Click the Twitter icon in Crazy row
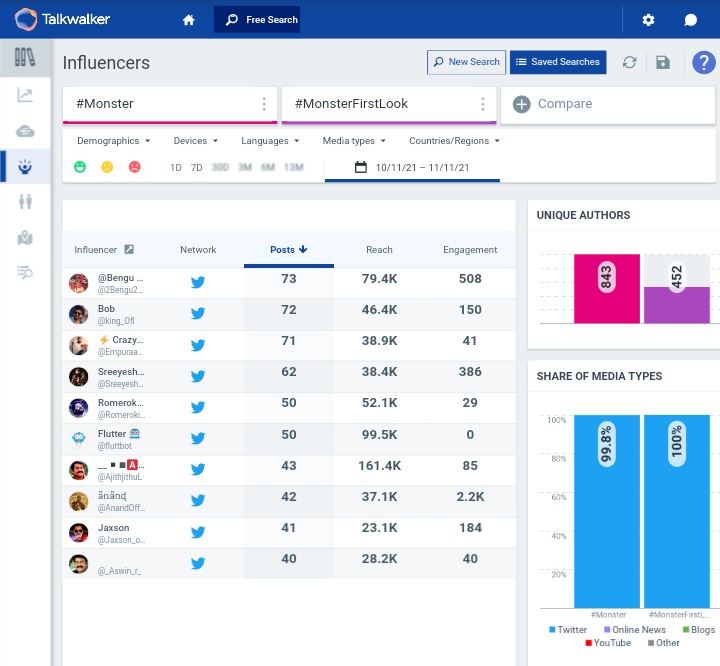 (x=197, y=345)
